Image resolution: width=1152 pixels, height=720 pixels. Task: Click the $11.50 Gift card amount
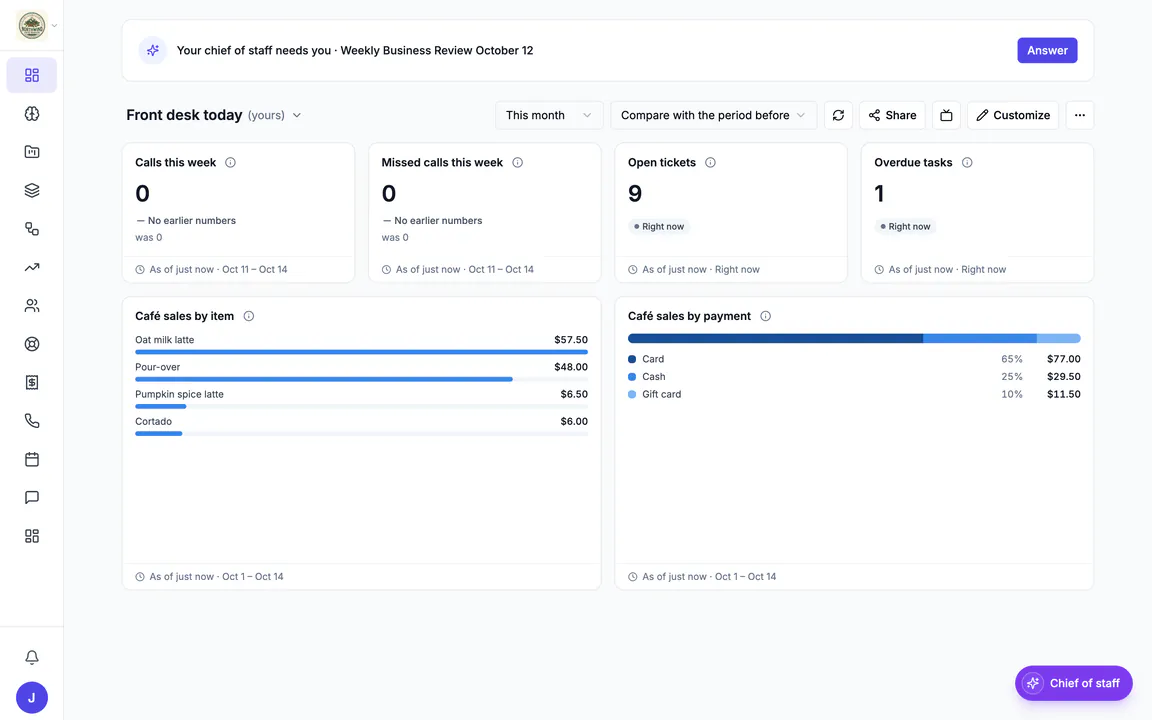(x=1064, y=395)
